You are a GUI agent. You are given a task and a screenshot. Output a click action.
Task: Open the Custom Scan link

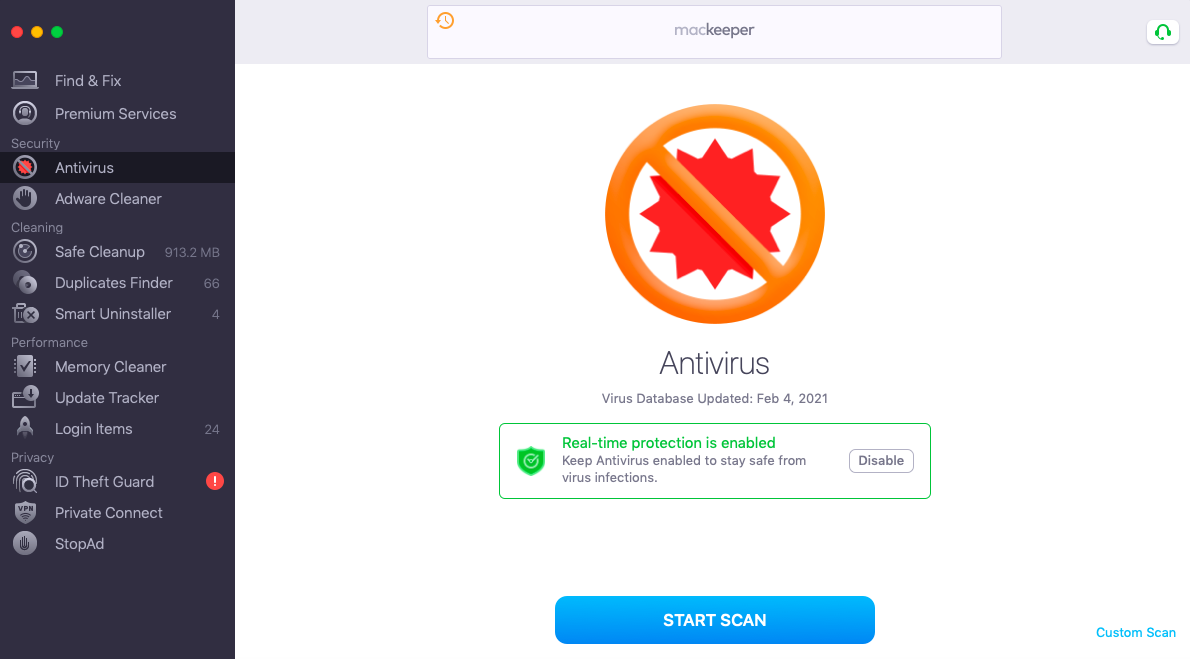(x=1136, y=632)
